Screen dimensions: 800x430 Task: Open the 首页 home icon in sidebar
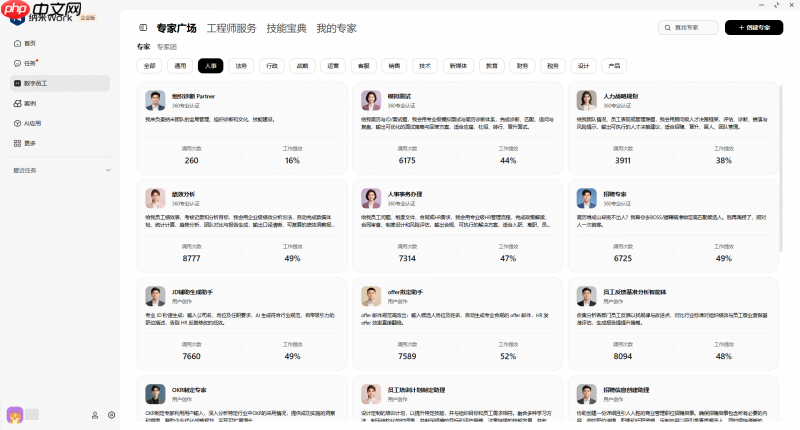[17, 43]
